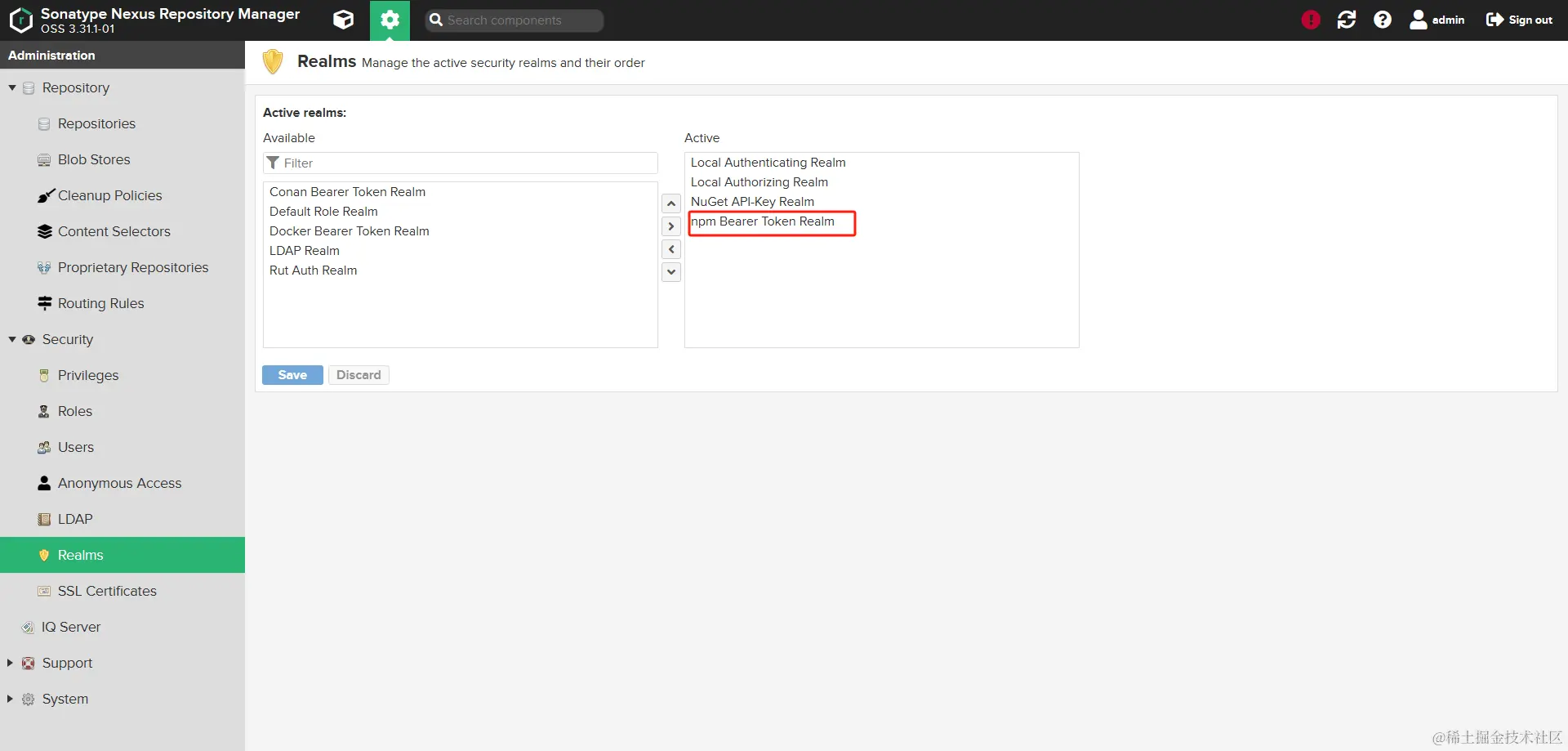The height and width of the screenshot is (751, 1568).
Task: Save the realm configuration
Action: (292, 375)
